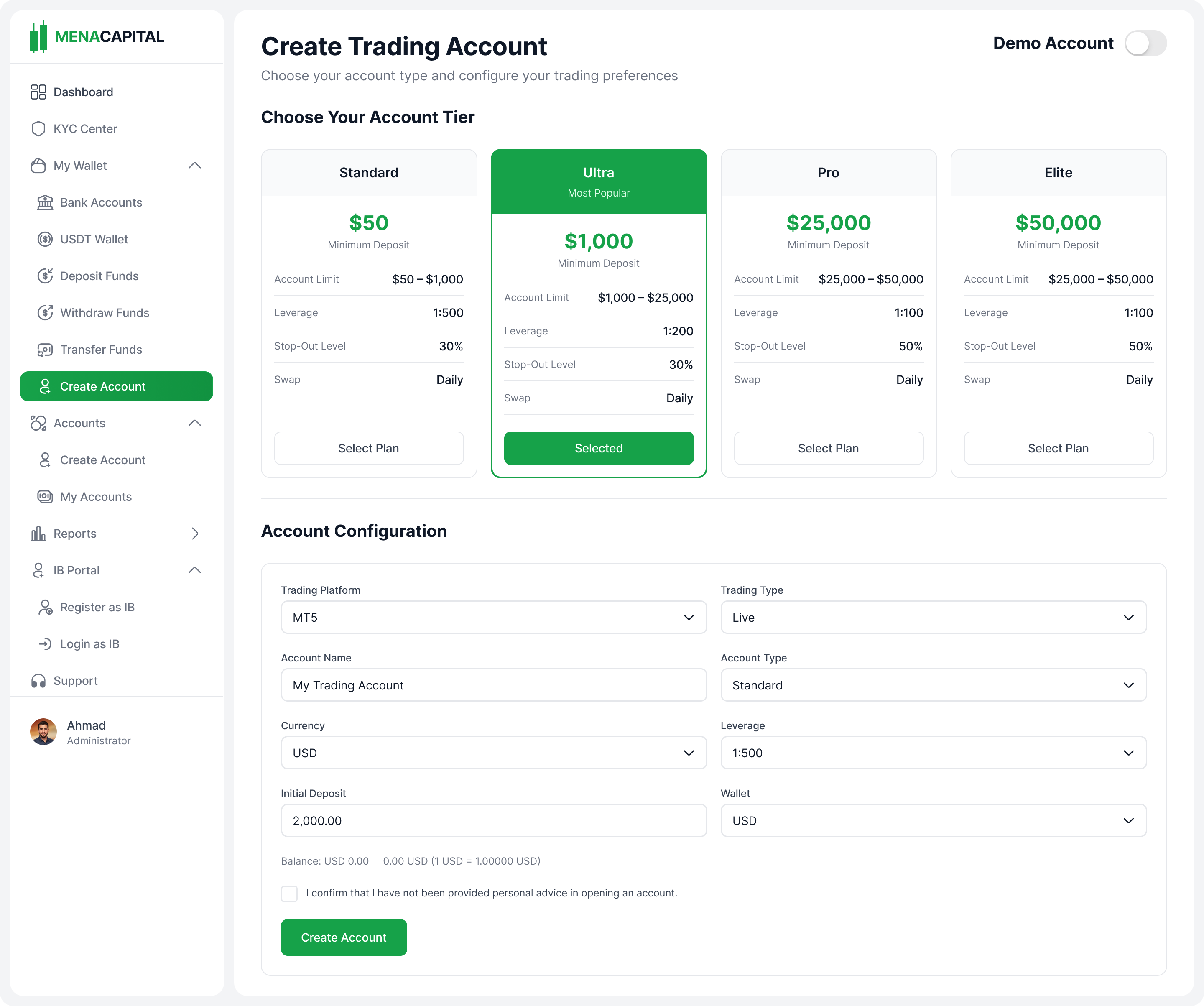Expand the Reports section chevron
The width and height of the screenshot is (1204, 1006).
click(195, 534)
